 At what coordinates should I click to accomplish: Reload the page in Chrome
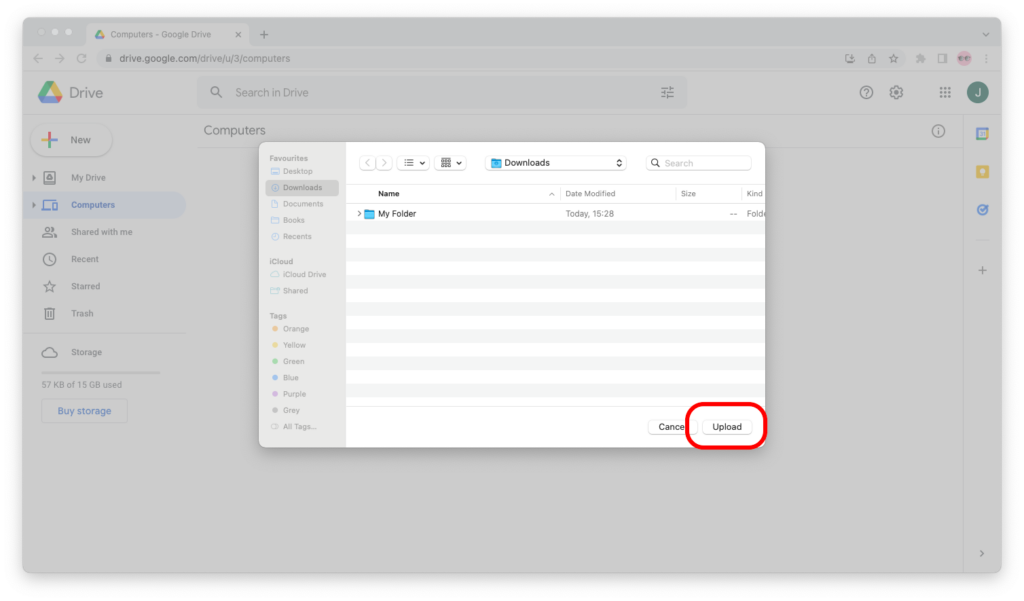82,59
